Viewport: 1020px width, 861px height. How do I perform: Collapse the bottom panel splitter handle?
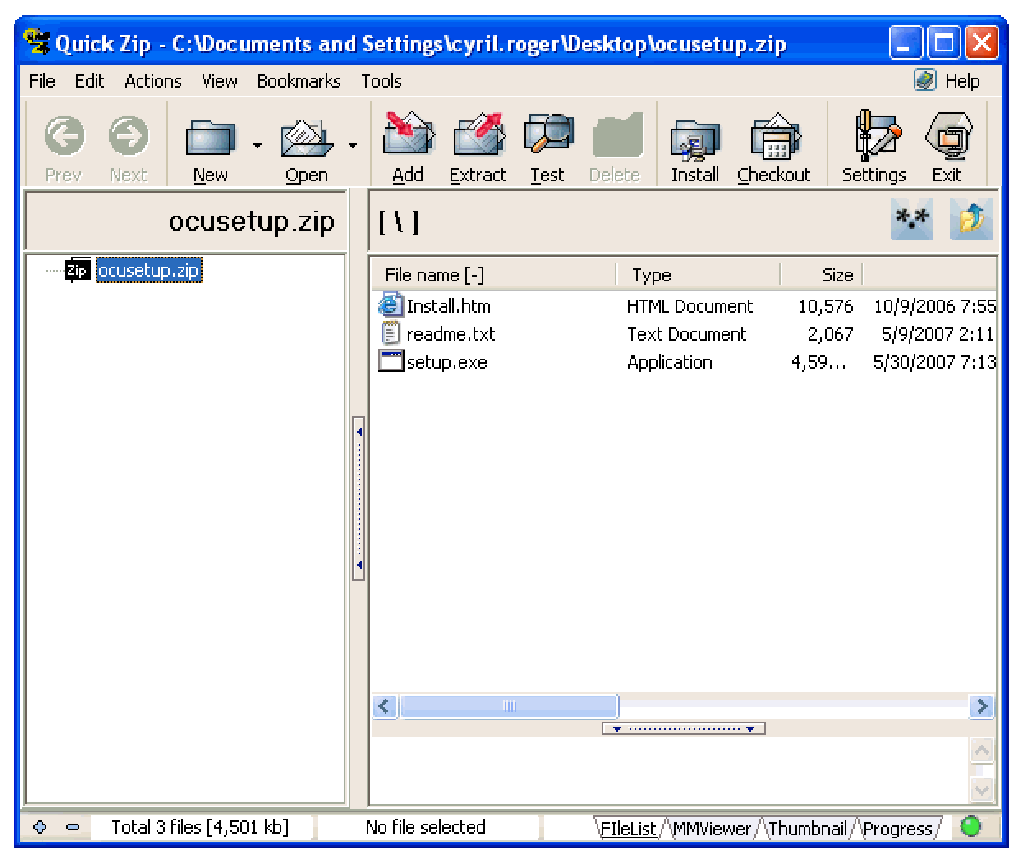click(x=684, y=729)
